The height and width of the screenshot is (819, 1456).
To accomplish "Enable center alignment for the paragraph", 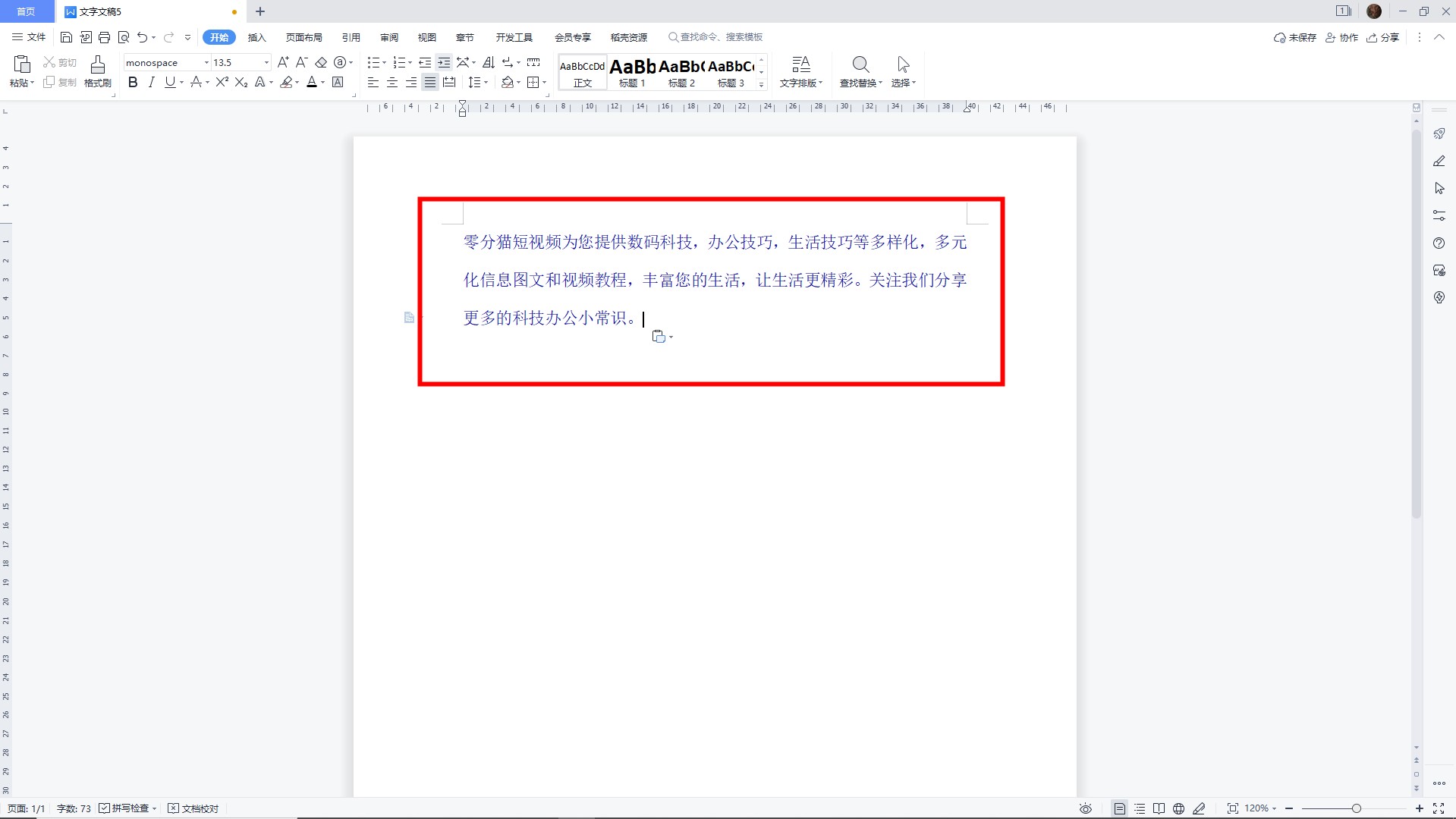I will (392, 83).
